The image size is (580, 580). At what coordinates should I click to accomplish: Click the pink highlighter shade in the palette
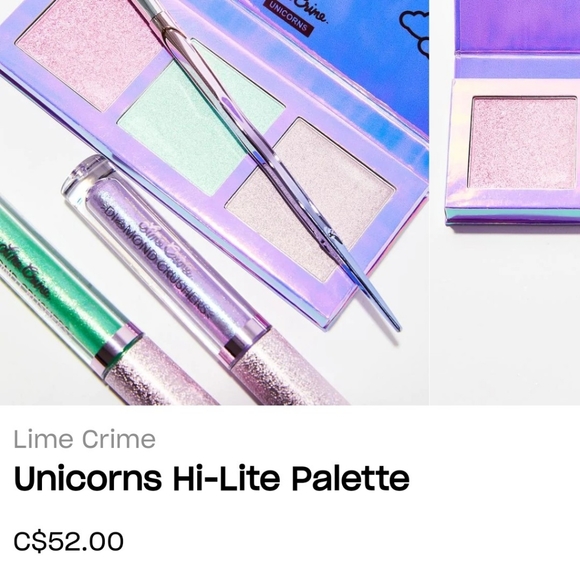pyautogui.click(x=89, y=52)
